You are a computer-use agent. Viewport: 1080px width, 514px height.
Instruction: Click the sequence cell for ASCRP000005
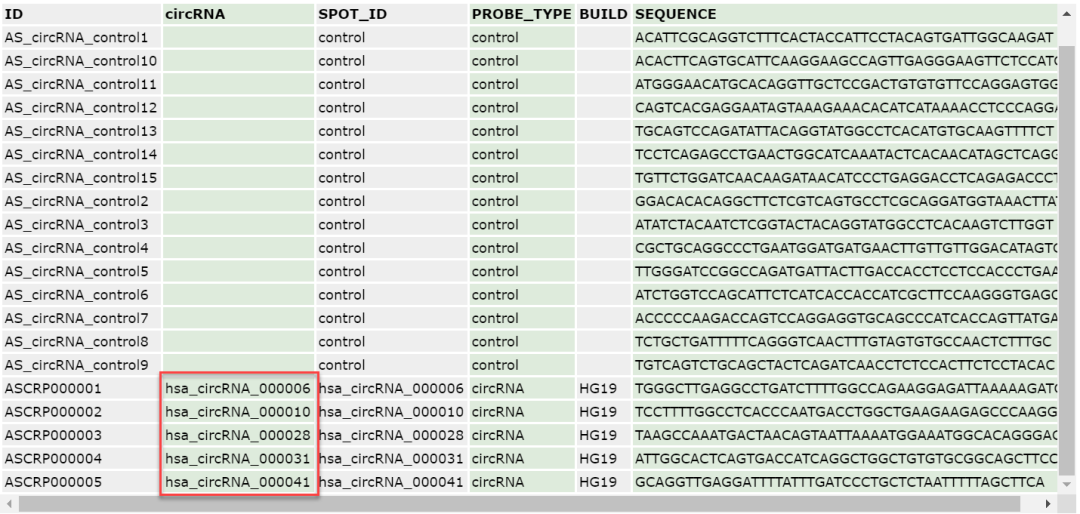pos(845,482)
